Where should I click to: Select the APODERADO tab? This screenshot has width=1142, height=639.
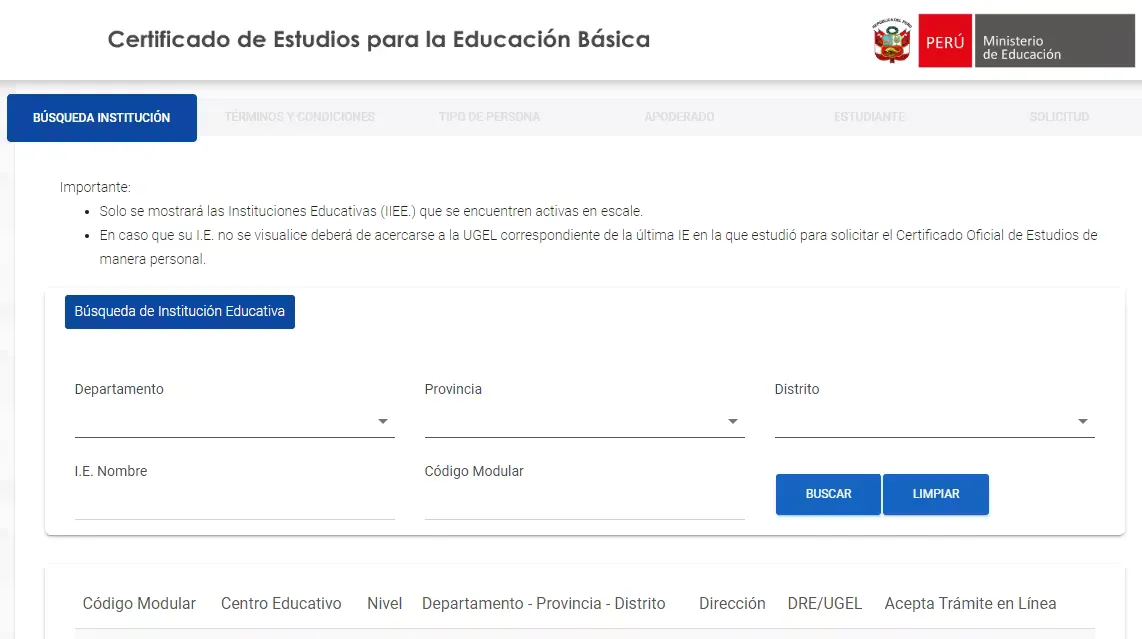pos(679,117)
